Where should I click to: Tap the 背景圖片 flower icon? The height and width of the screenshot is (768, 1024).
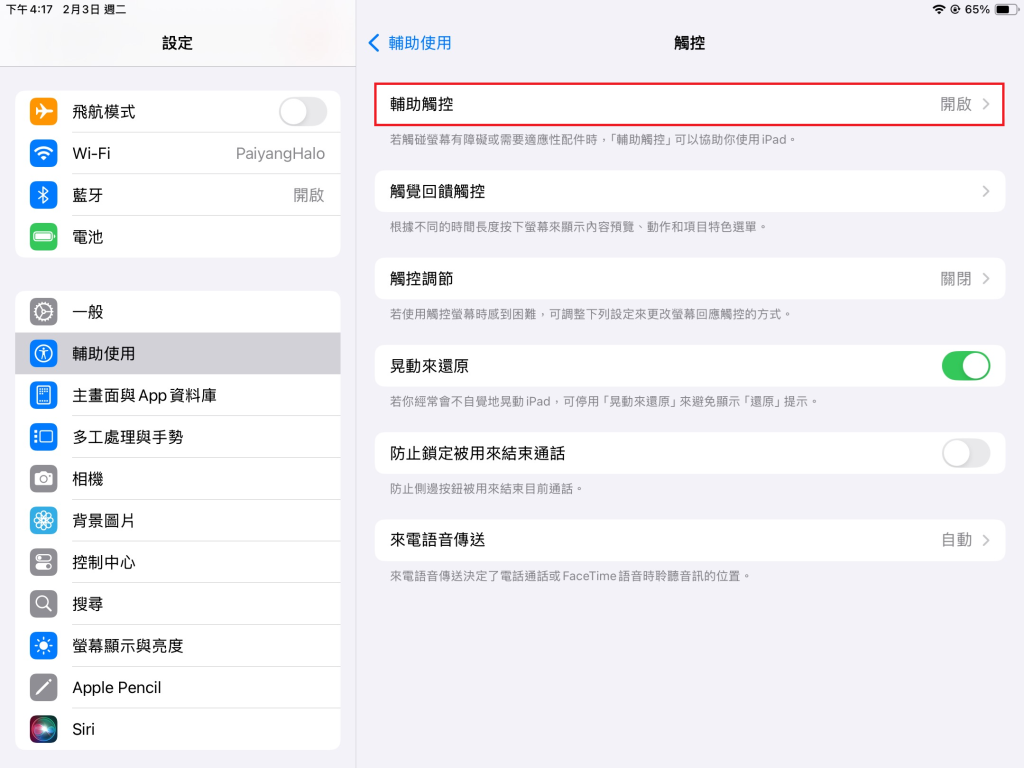(x=43, y=521)
